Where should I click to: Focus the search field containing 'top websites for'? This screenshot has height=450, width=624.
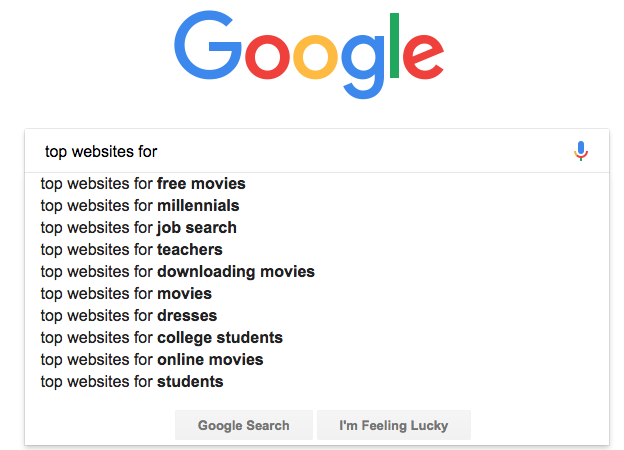(x=300, y=152)
